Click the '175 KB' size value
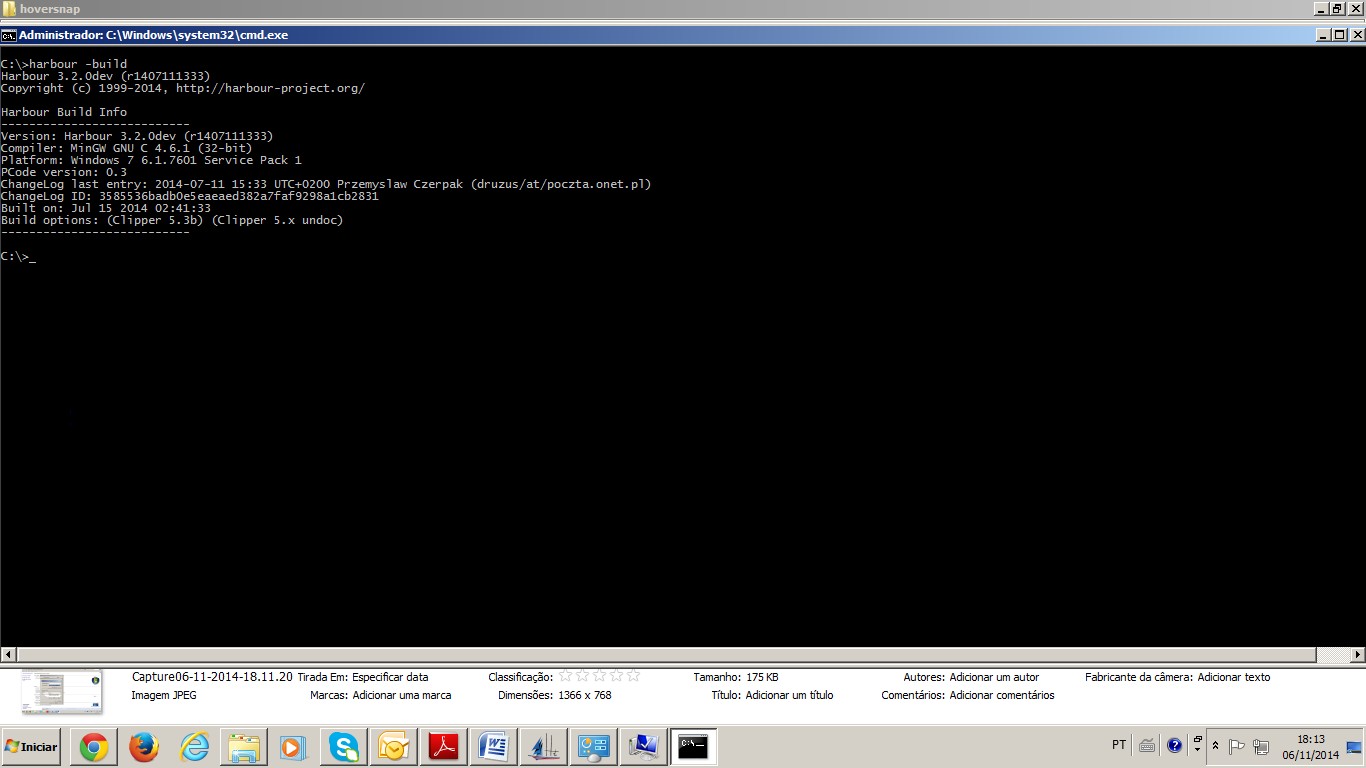This screenshot has width=1366, height=768. click(762, 677)
